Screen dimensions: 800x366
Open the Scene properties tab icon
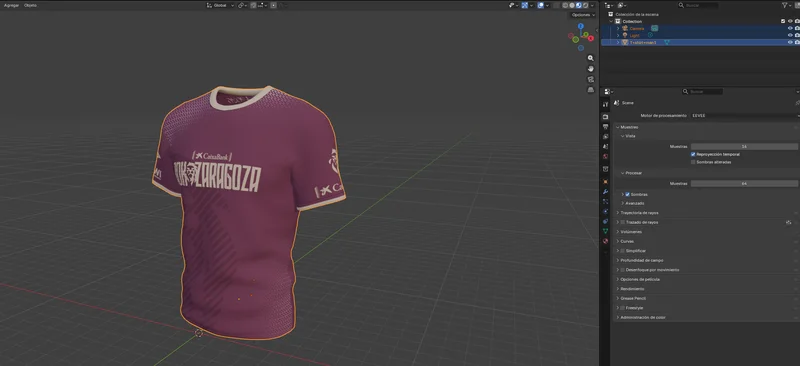coord(605,147)
